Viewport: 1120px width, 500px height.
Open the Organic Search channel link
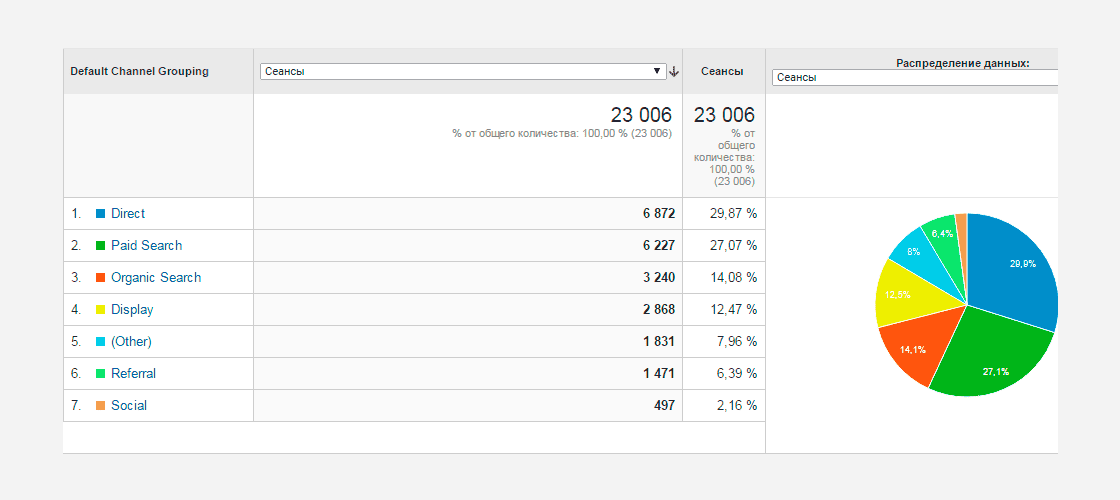click(156, 278)
